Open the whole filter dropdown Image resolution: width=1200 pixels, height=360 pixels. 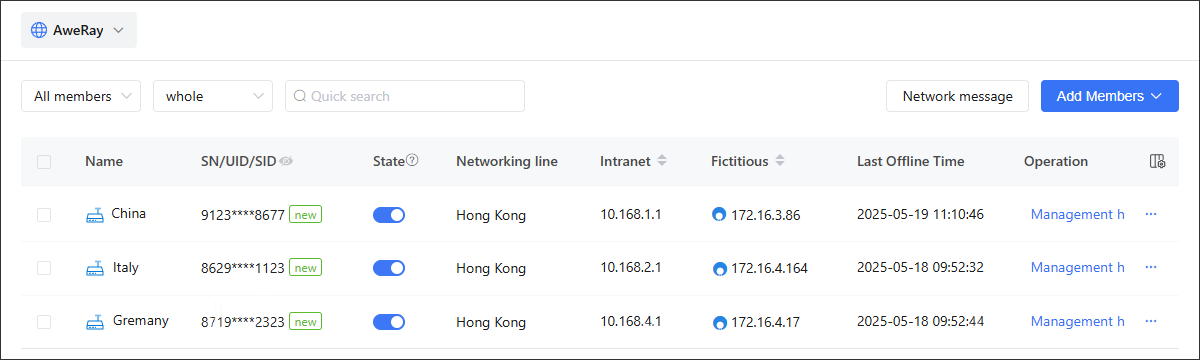[213, 96]
